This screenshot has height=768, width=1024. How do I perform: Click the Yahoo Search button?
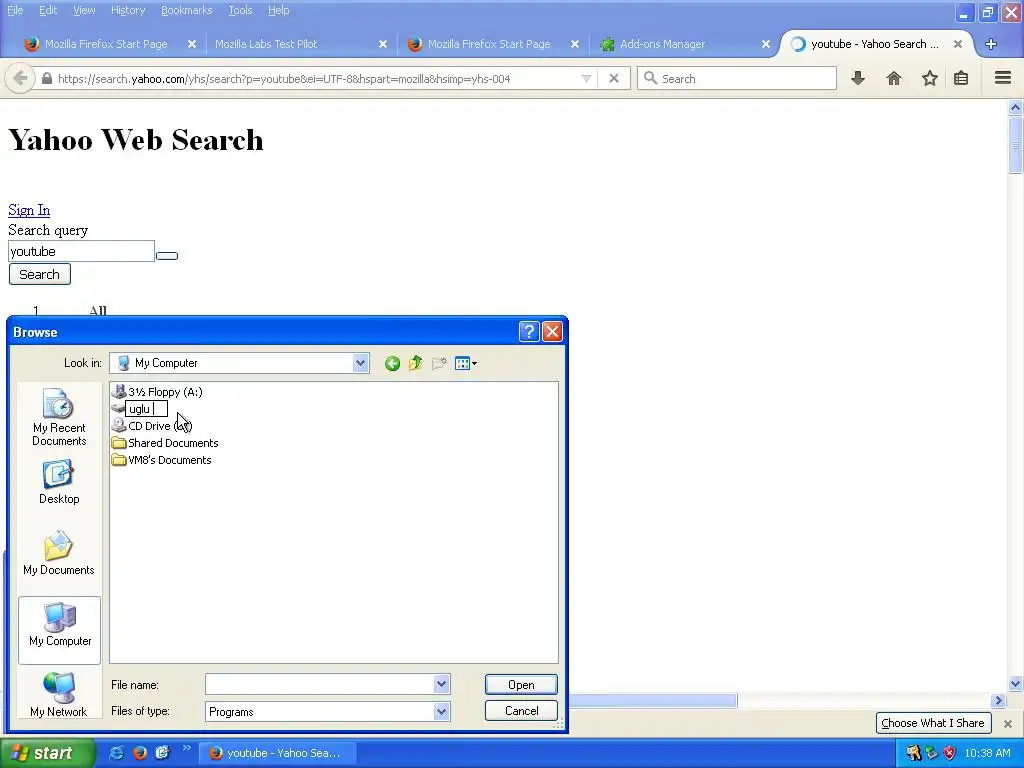pos(40,274)
